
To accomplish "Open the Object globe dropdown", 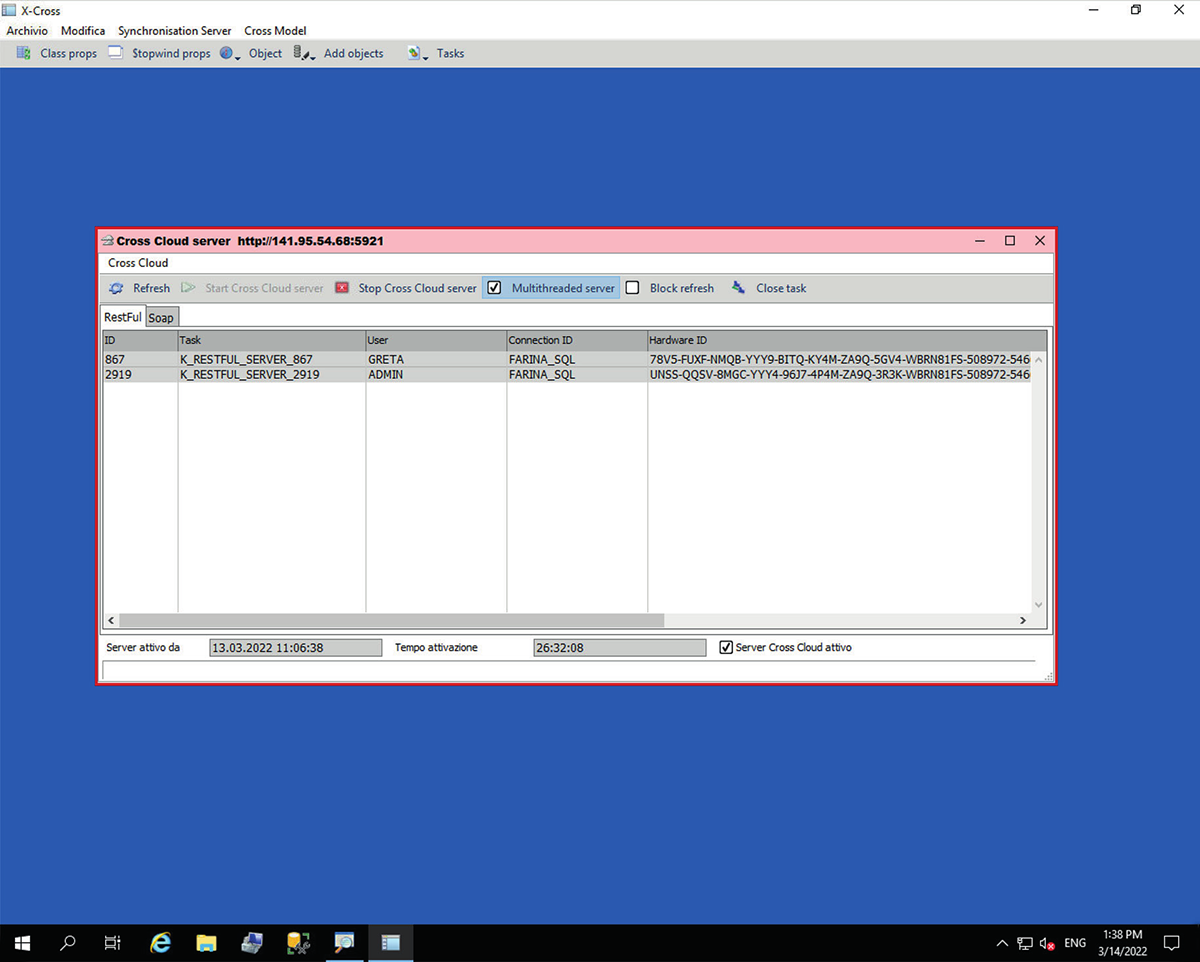I will click(230, 53).
